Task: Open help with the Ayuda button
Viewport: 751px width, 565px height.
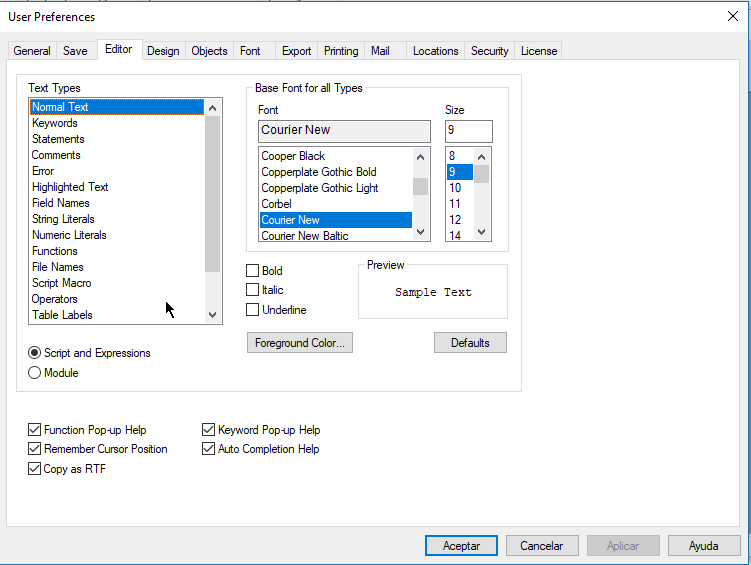Action: tap(703, 546)
